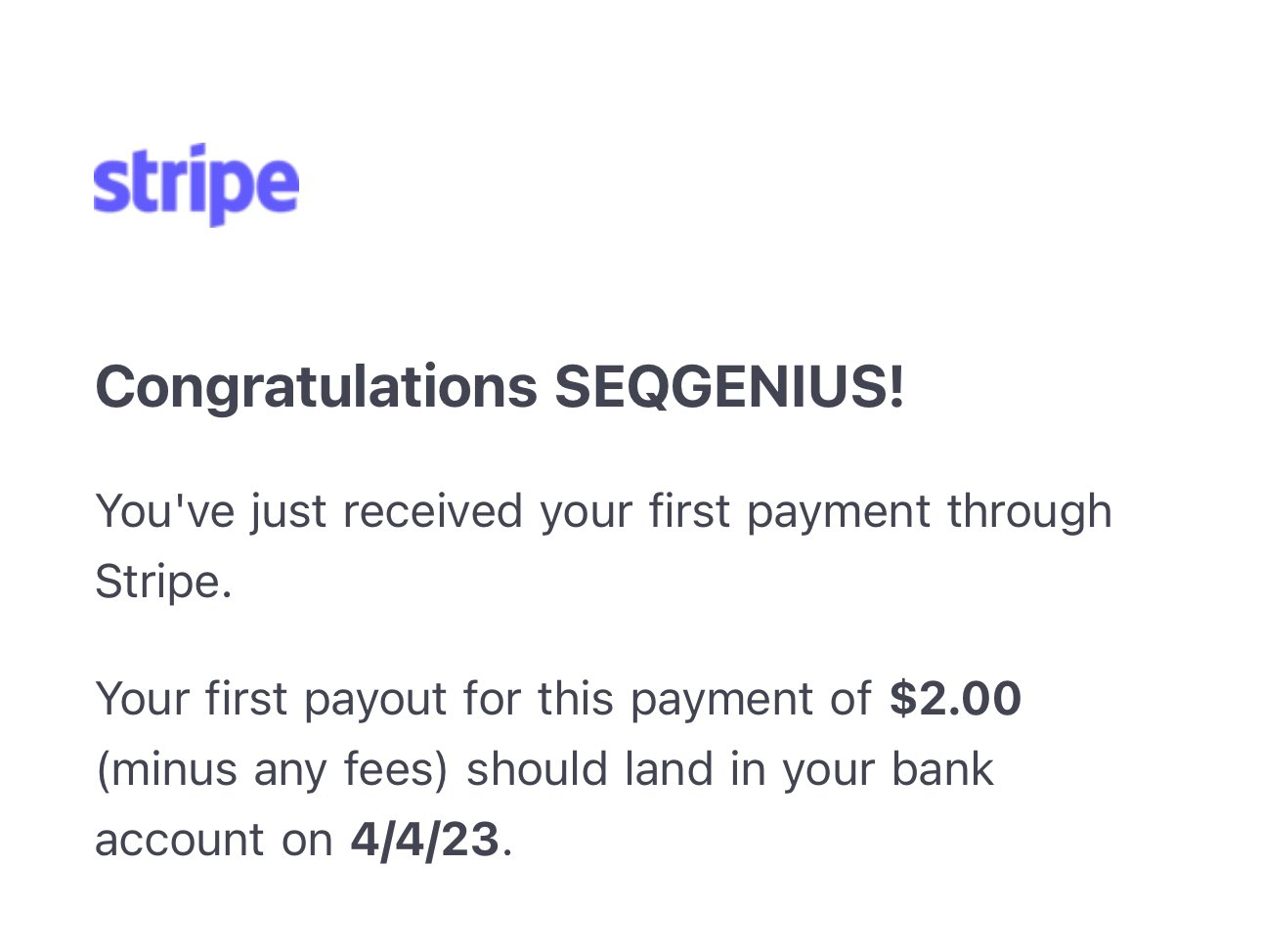
Task: Click the bold 4/4/23 payout date
Action: (x=425, y=840)
